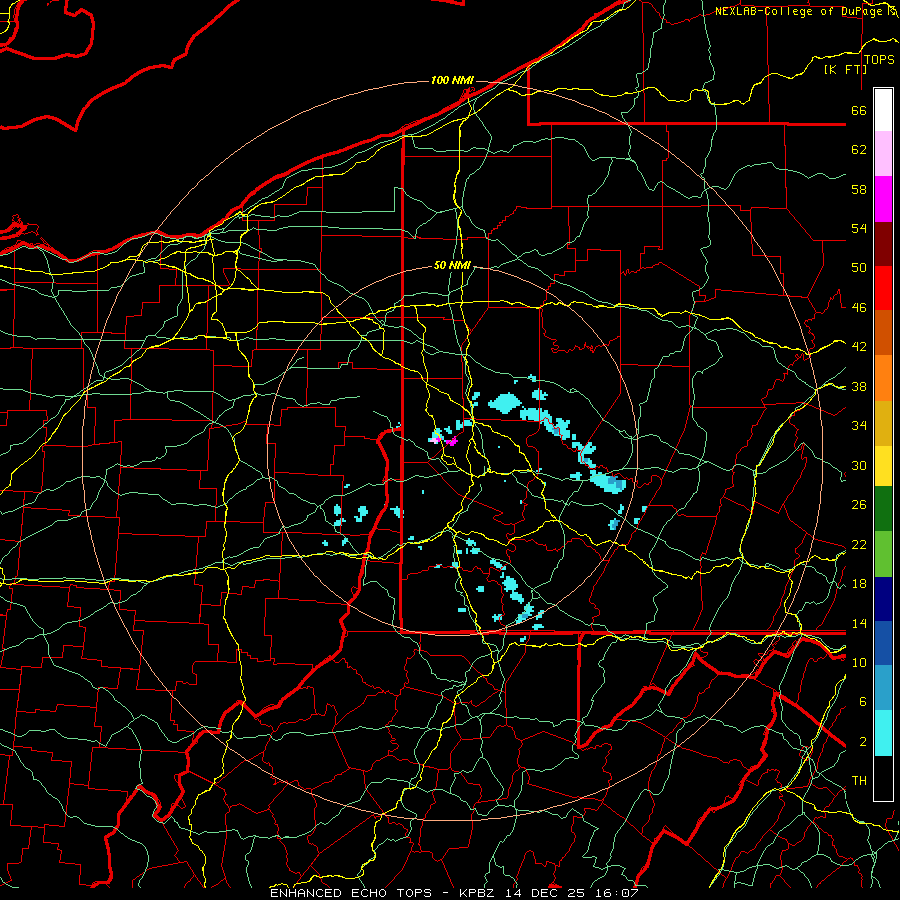Click the TH legend label
Viewport: 900px width, 900px height.
859,781
